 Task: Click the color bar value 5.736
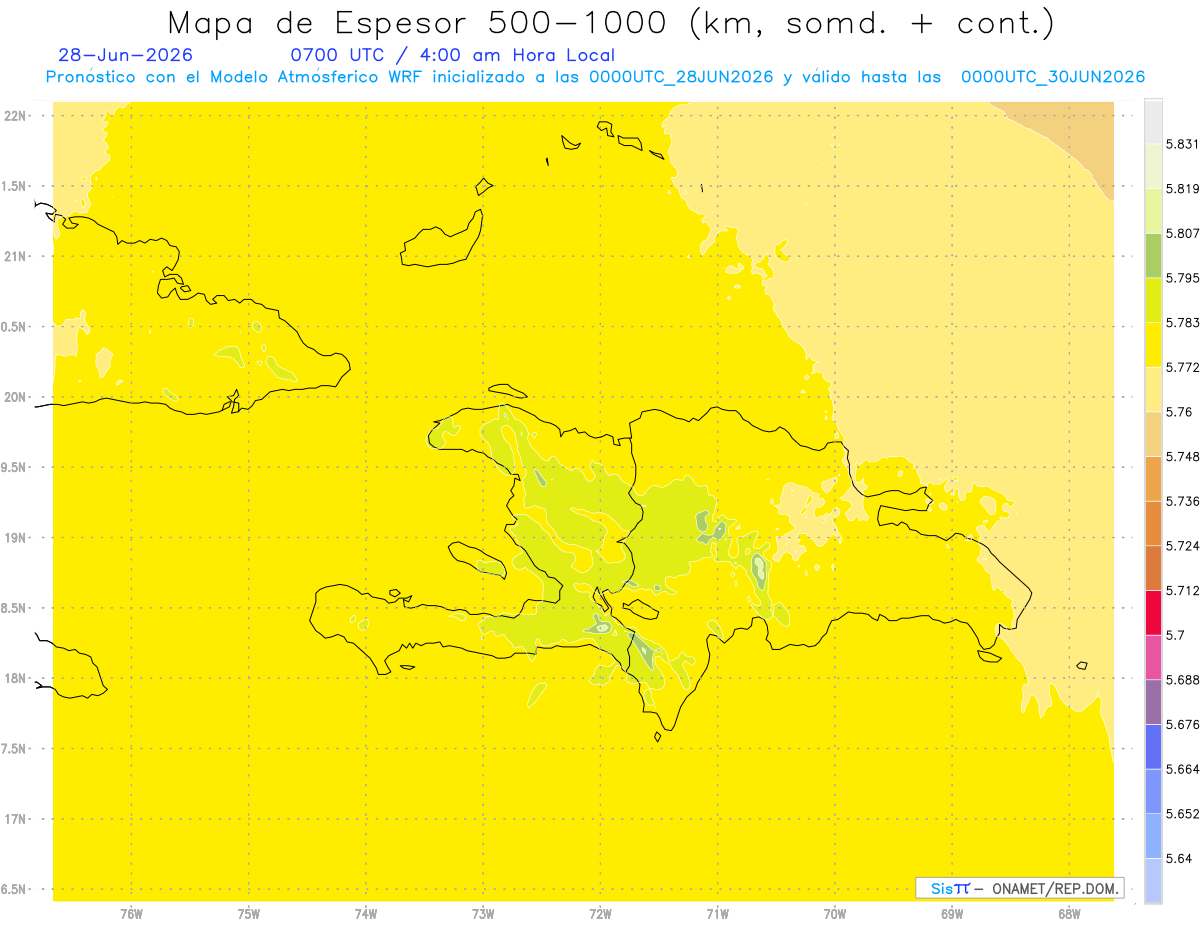1183,501
